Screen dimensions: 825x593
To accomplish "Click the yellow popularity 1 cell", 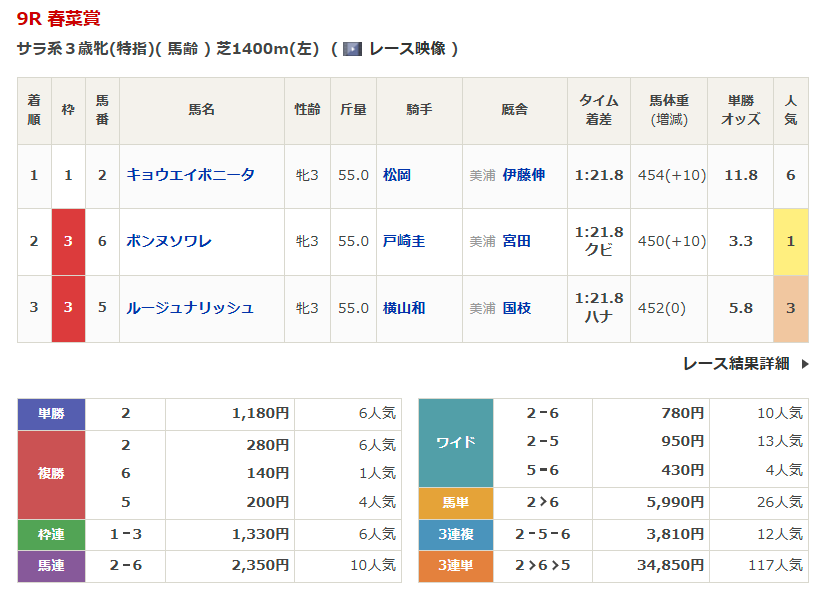I will point(790,241).
